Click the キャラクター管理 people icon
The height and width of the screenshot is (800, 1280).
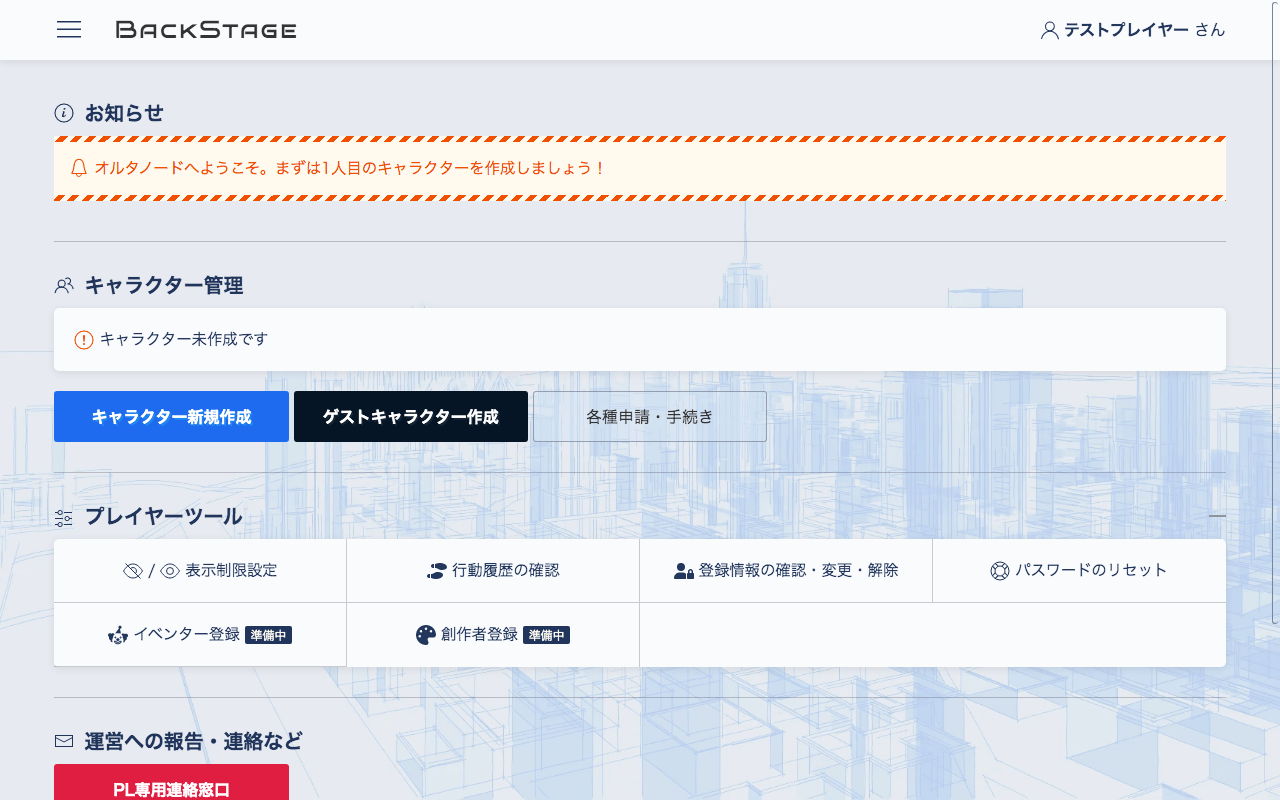point(64,286)
